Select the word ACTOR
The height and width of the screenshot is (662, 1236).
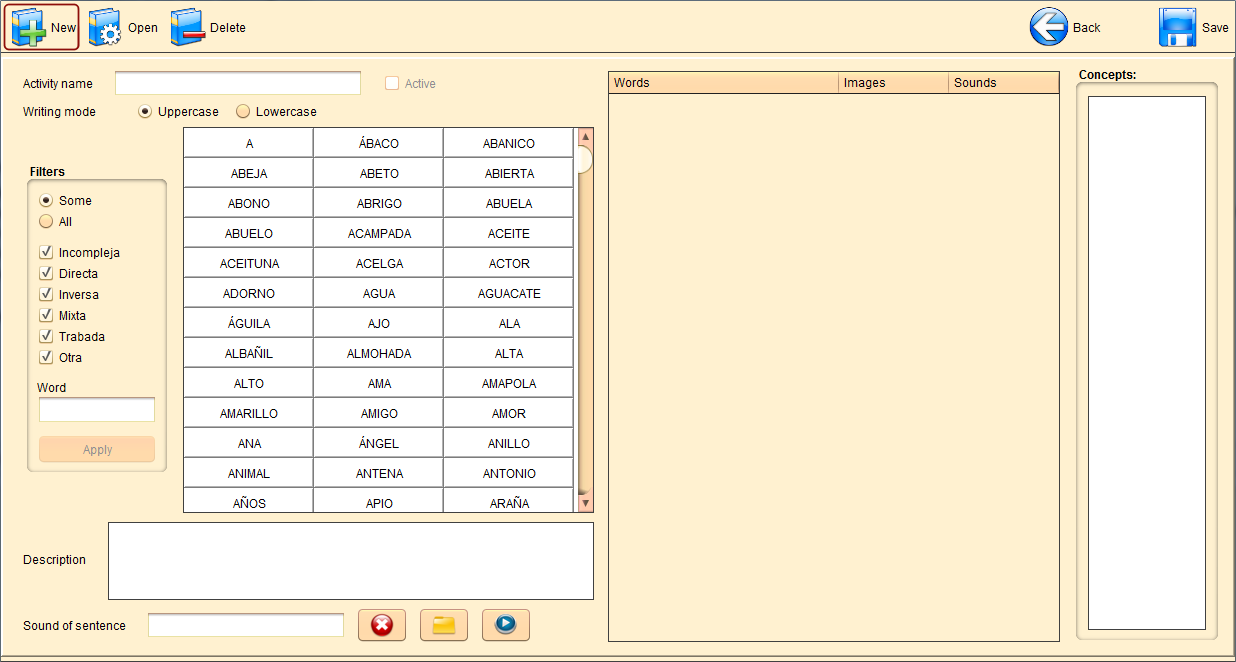click(508, 263)
